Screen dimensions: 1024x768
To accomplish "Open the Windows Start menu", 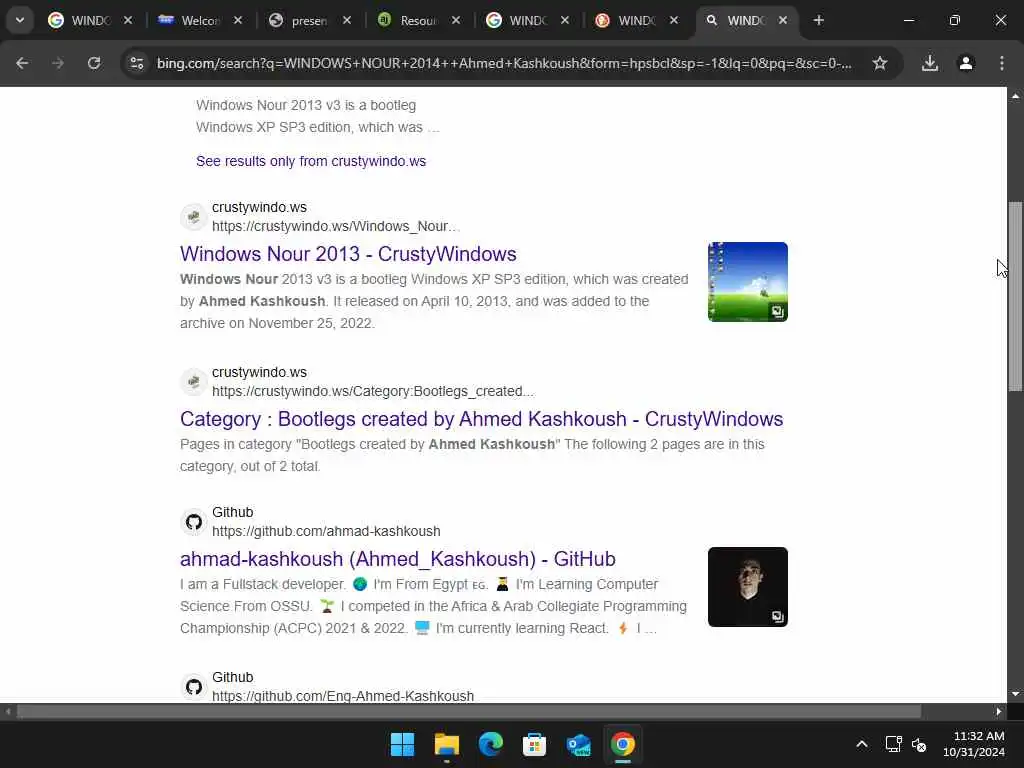I will (x=402, y=744).
